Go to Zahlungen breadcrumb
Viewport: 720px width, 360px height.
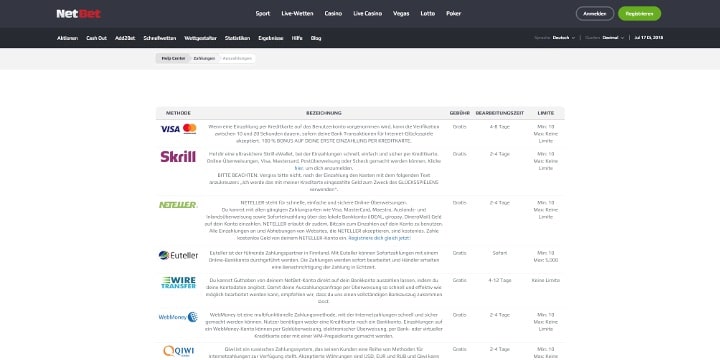[x=204, y=59]
